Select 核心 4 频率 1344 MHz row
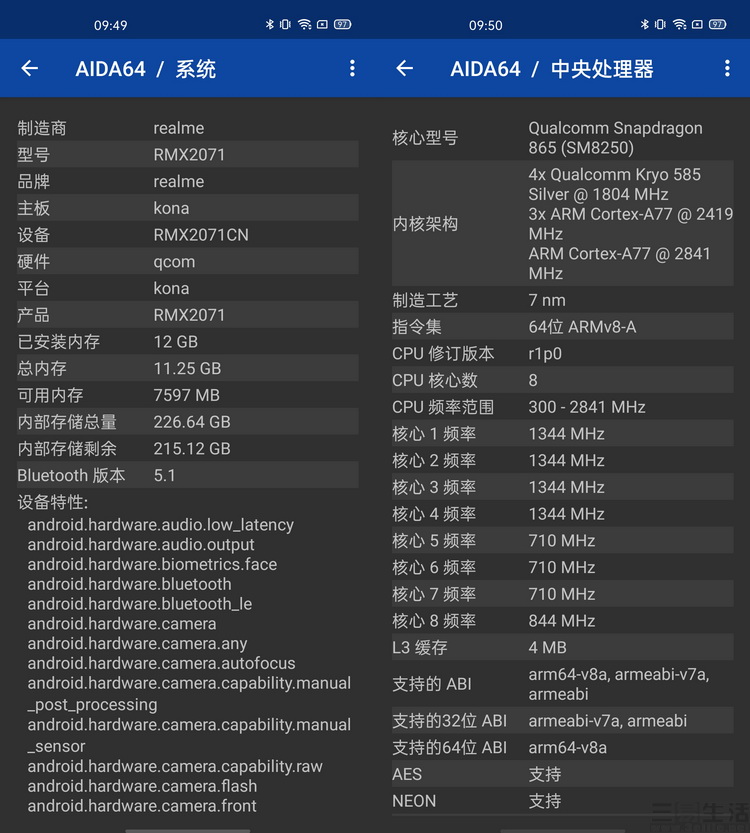Screen dimensions: 750x833 point(562,514)
